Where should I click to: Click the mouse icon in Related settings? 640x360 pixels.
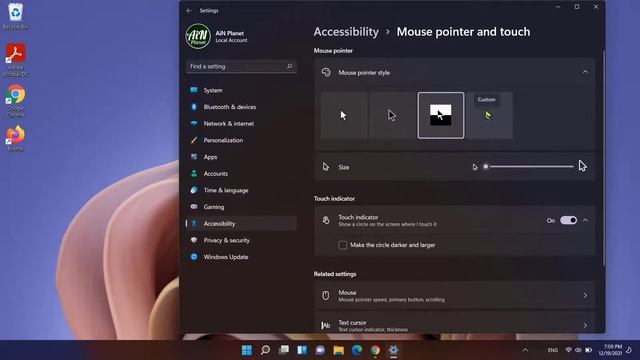pos(325,296)
